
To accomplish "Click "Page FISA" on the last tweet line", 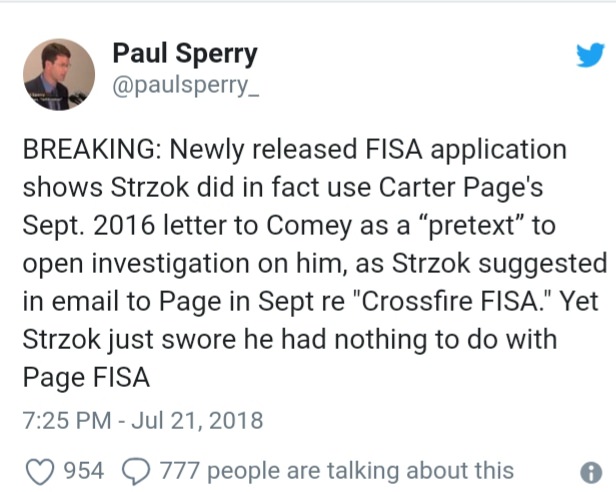I will click(x=86, y=378).
